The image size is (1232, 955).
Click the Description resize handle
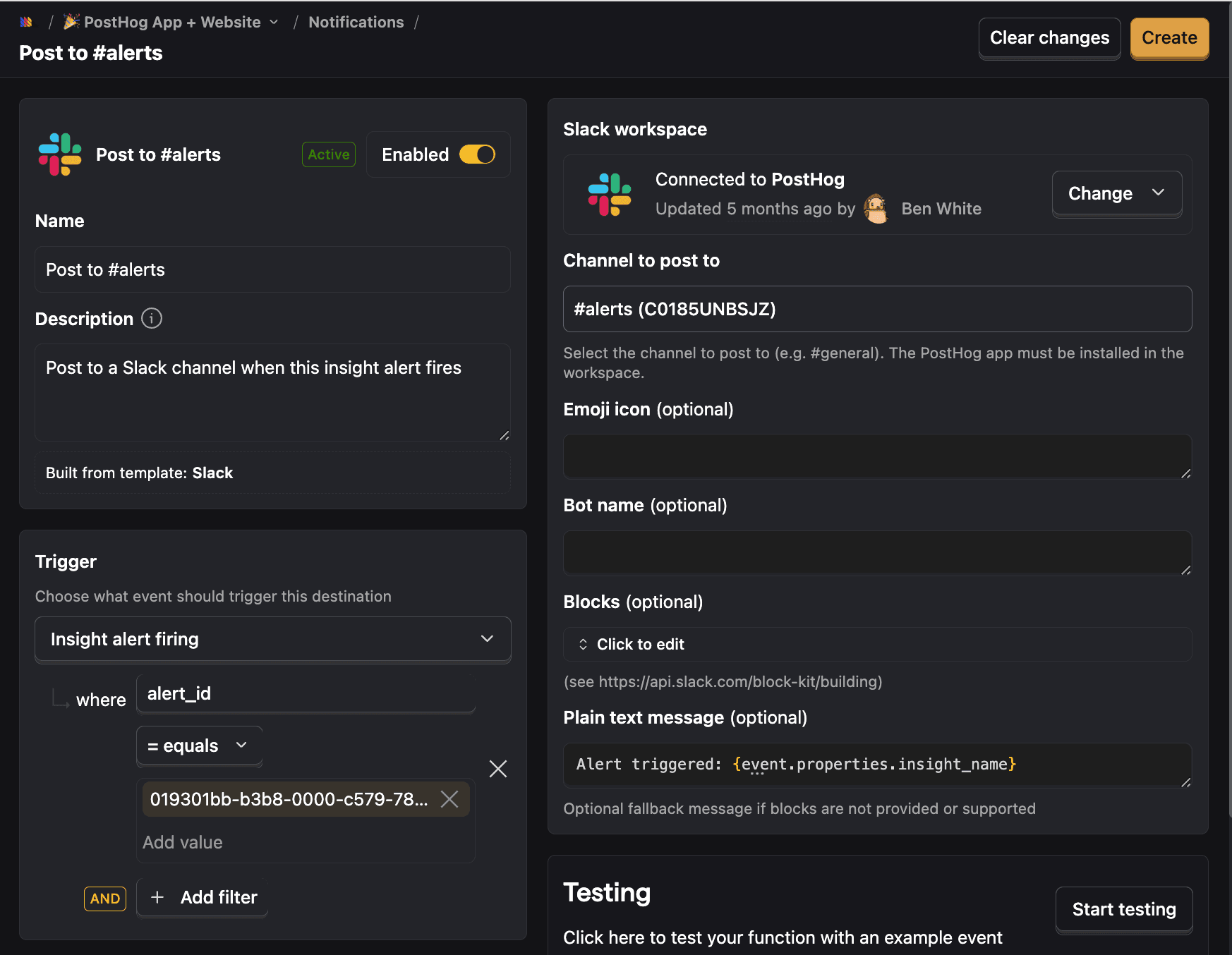click(504, 436)
